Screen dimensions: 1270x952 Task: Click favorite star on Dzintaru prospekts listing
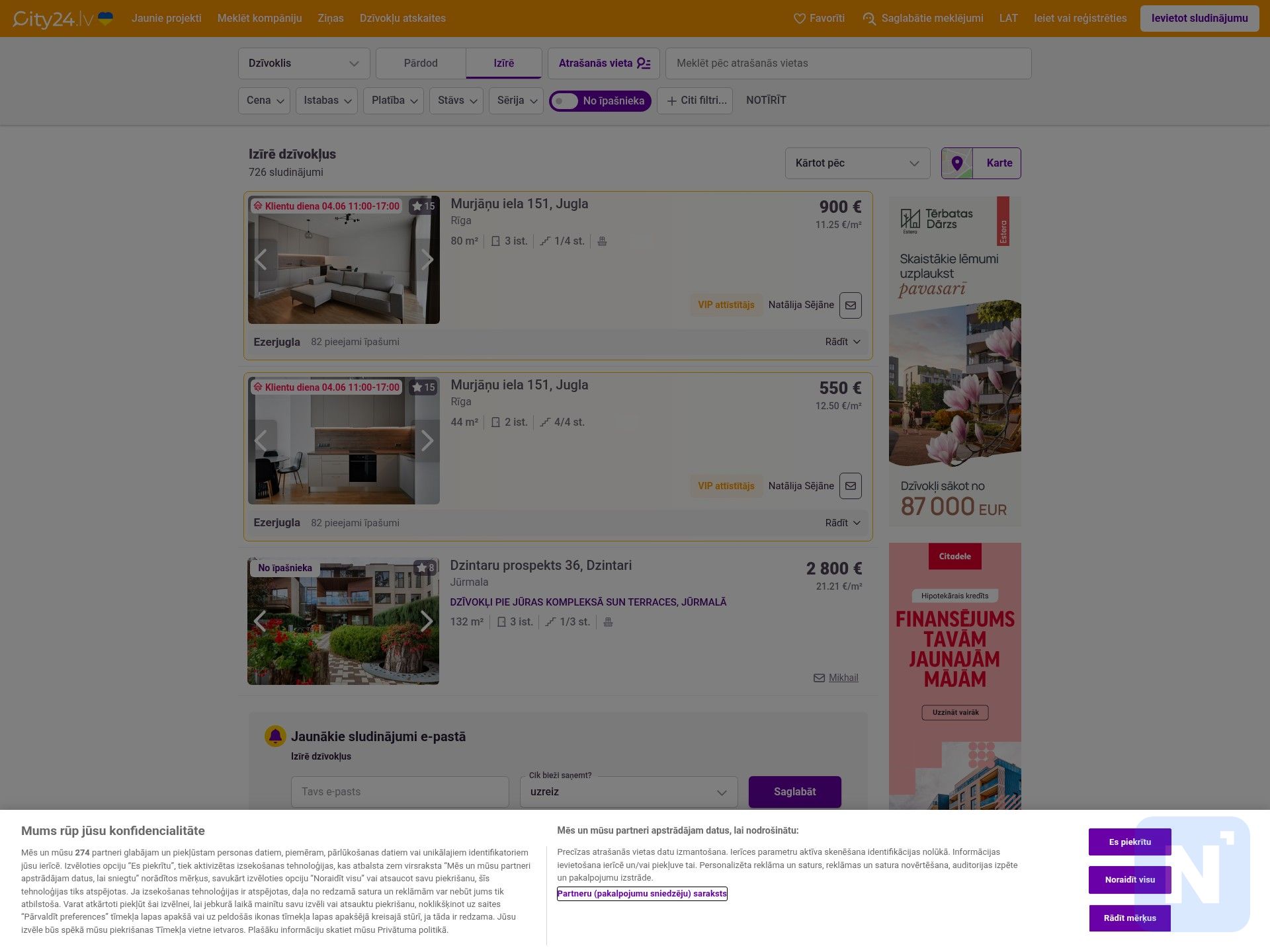coord(421,568)
